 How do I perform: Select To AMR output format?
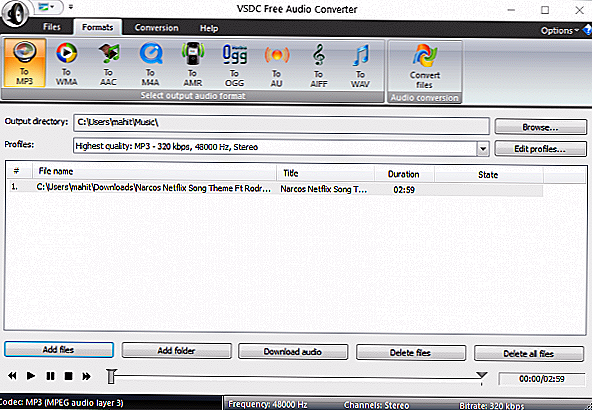click(x=193, y=63)
